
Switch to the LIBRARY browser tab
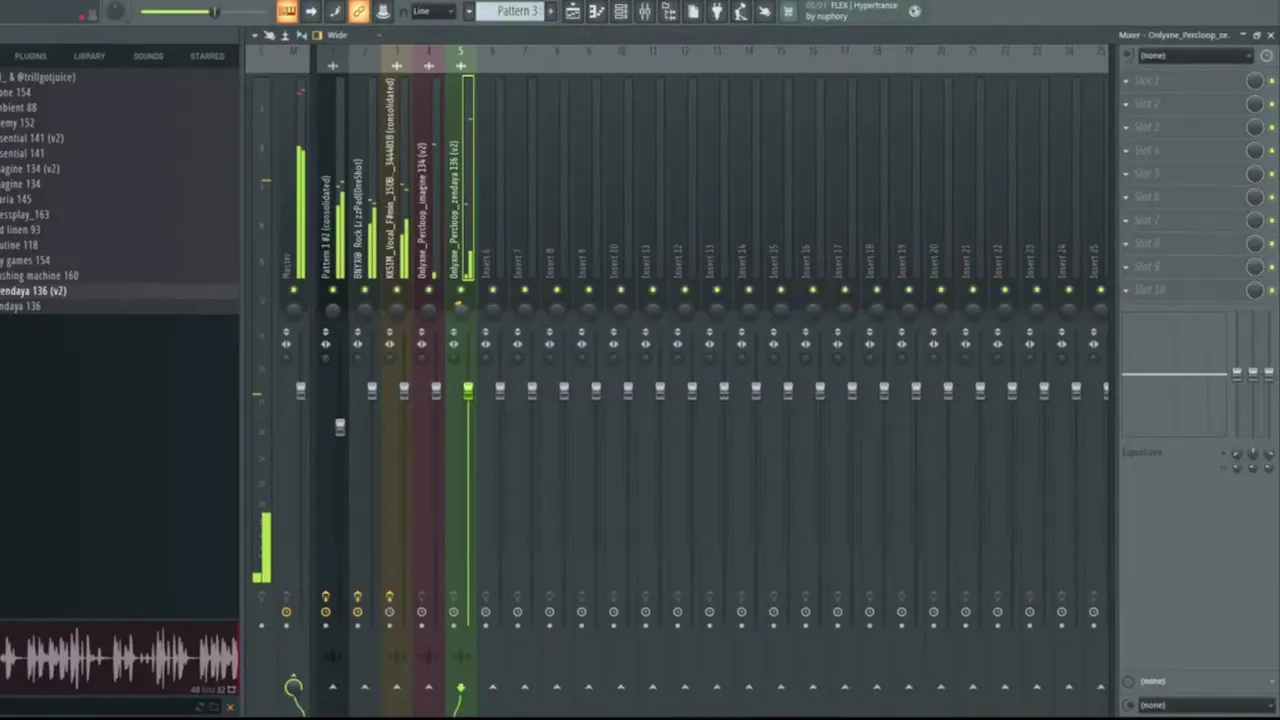pos(89,56)
